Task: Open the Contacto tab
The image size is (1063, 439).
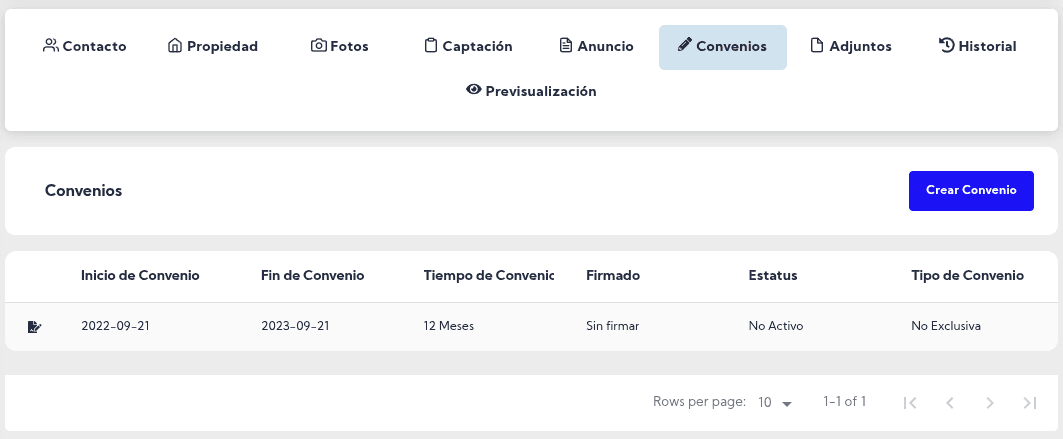Action: click(85, 46)
